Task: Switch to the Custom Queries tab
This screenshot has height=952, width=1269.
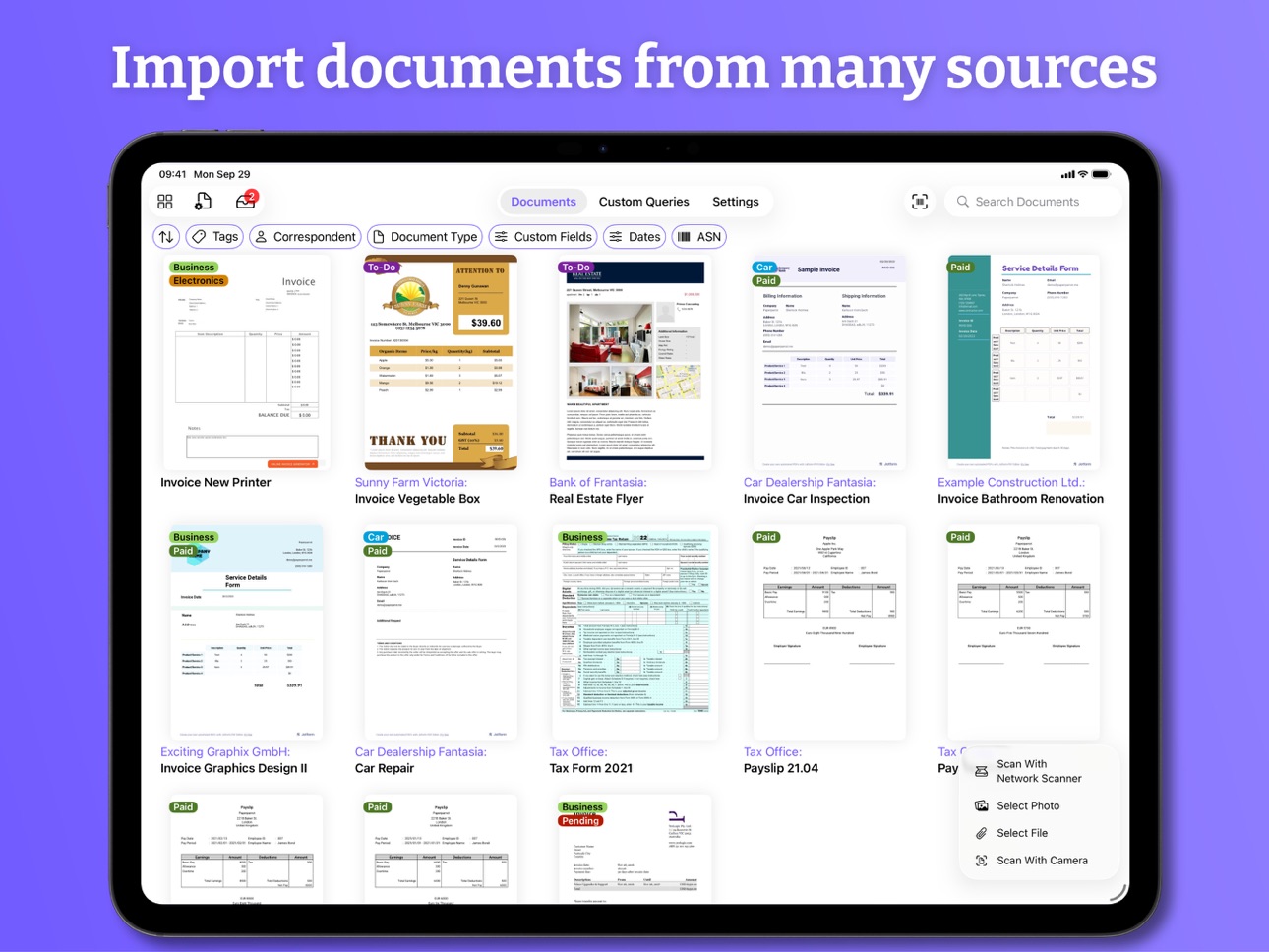Action: (644, 202)
